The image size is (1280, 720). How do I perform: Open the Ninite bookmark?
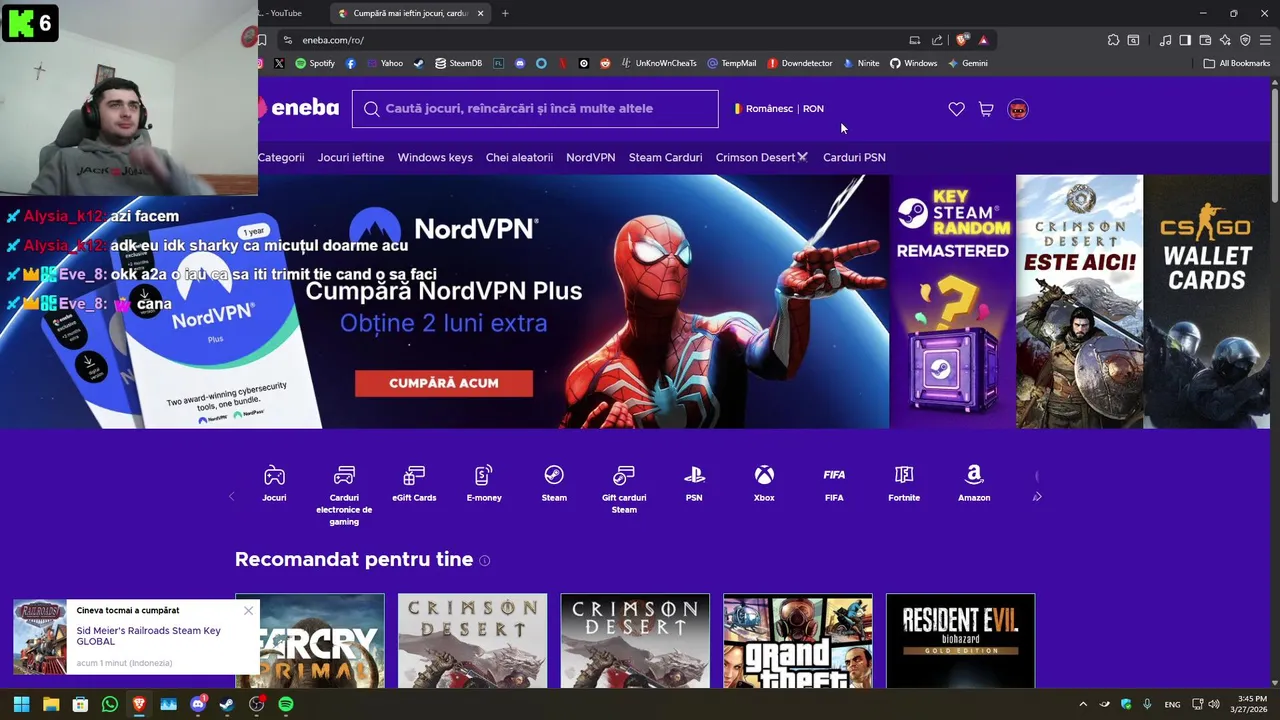(861, 63)
